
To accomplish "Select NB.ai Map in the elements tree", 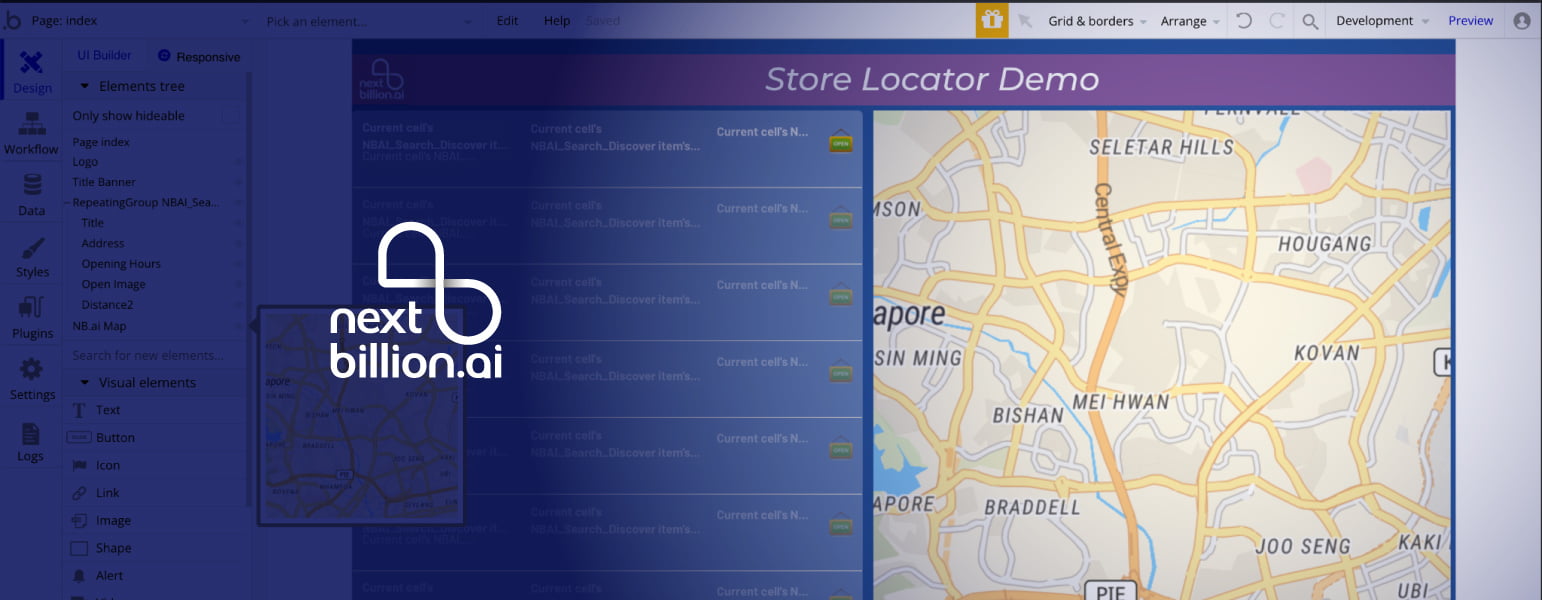I will tap(99, 326).
